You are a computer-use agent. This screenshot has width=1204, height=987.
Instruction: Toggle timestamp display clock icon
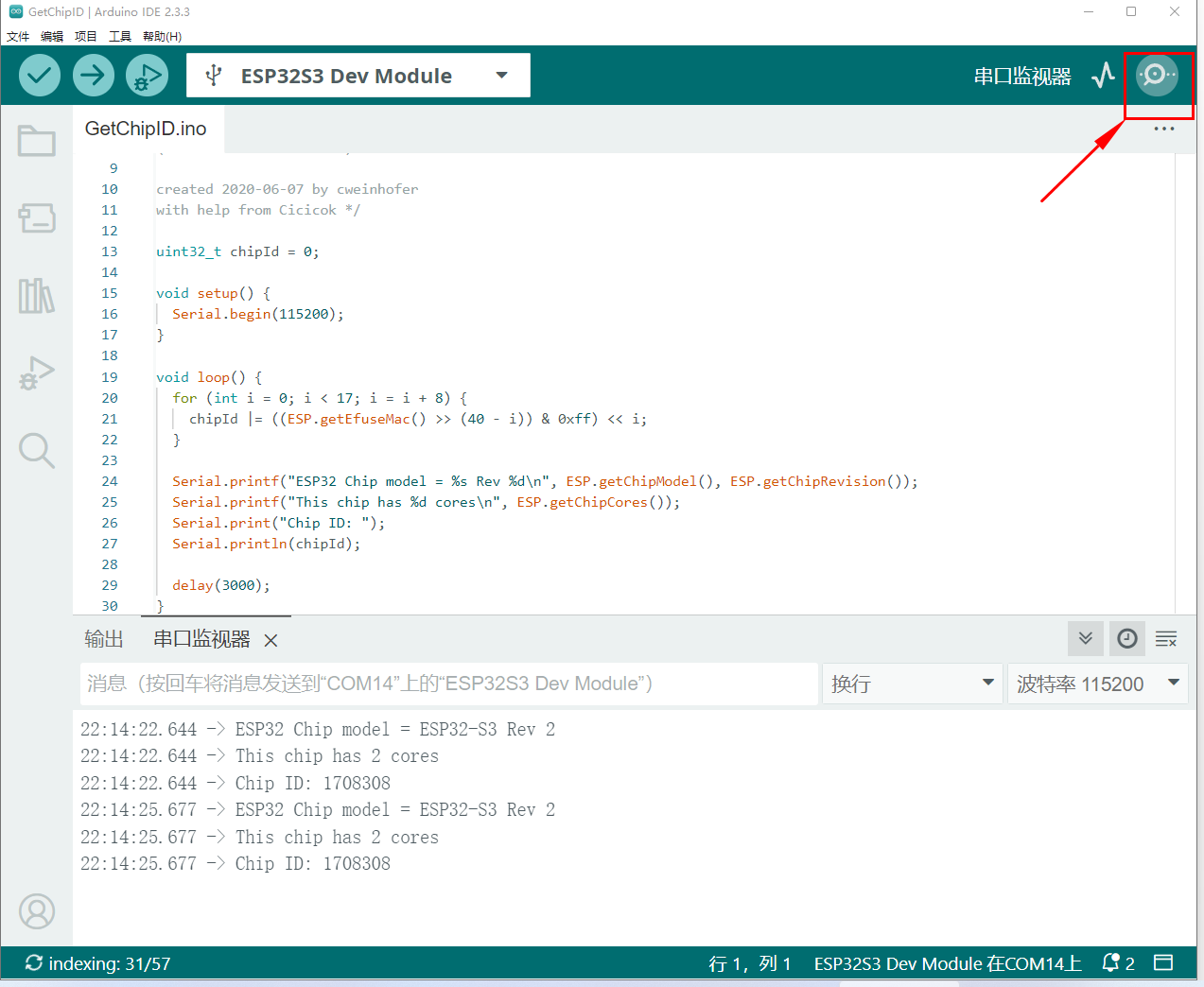[x=1127, y=639]
